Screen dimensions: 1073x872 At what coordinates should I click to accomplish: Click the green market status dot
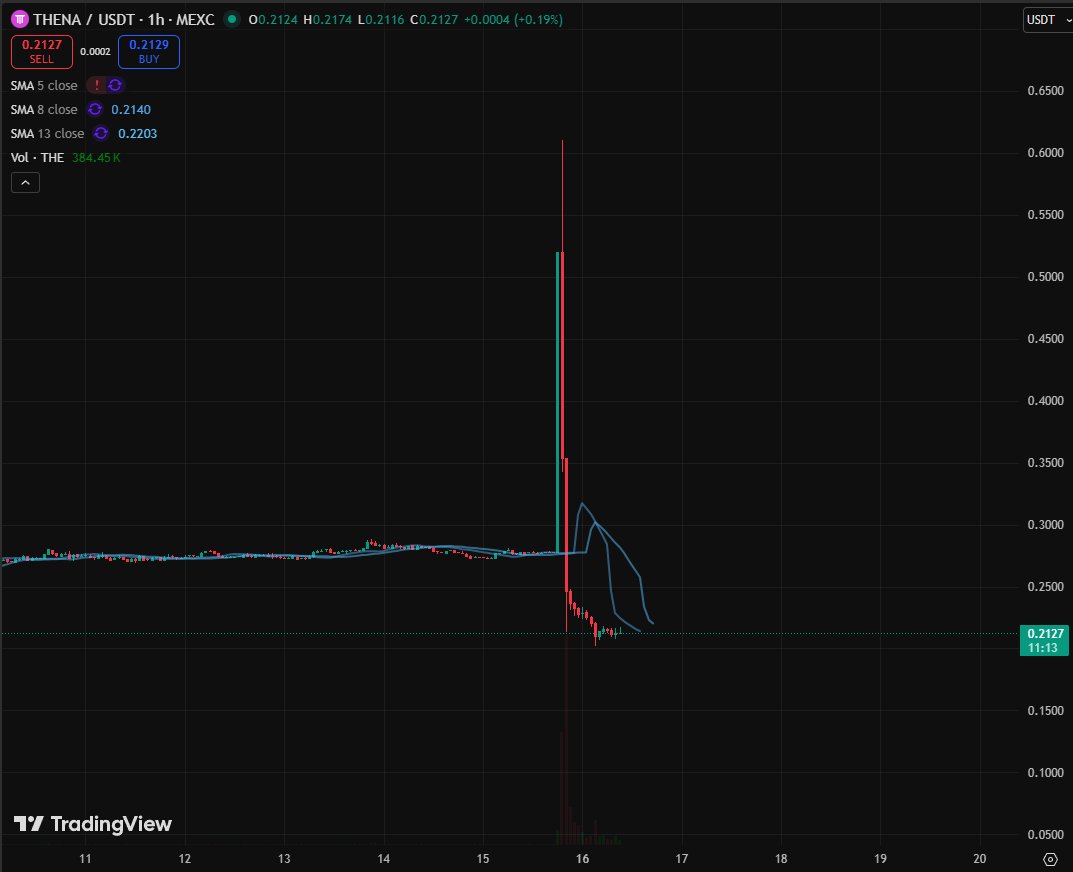(232, 19)
